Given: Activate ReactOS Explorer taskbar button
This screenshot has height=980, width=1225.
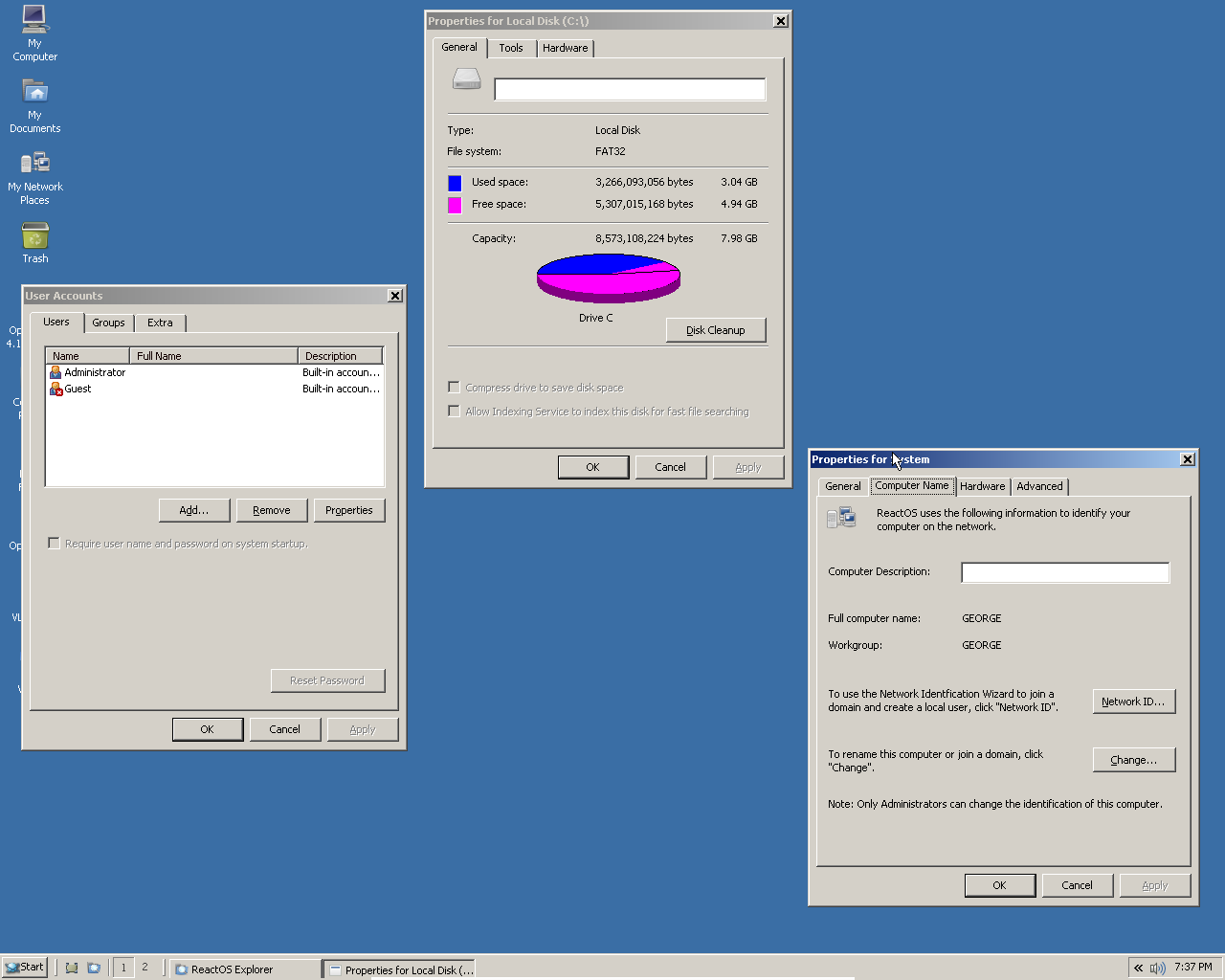Looking at the screenshot, I should [x=245, y=969].
